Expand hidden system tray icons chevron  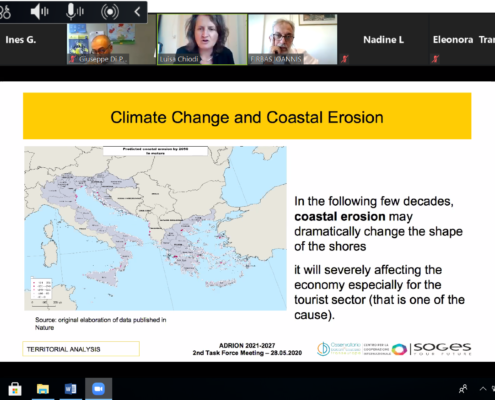[483, 388]
